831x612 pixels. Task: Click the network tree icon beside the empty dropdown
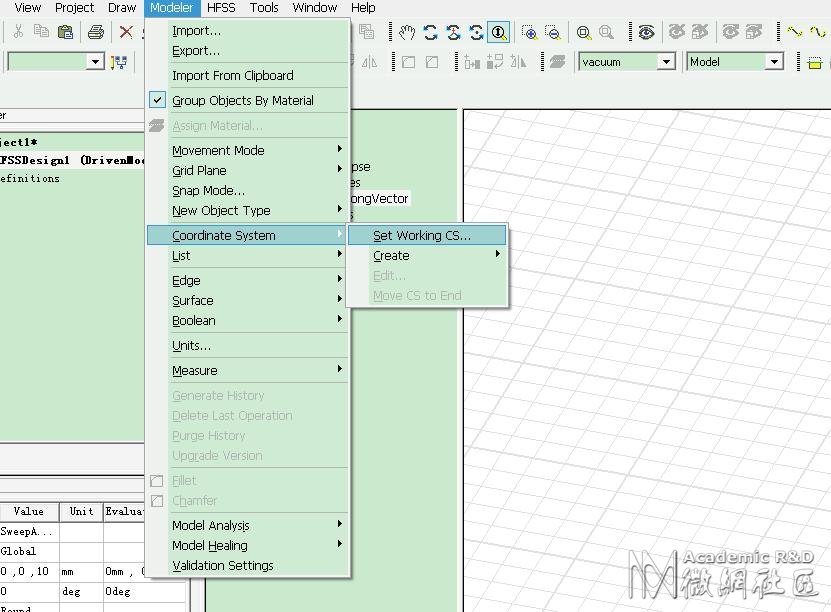[119, 63]
